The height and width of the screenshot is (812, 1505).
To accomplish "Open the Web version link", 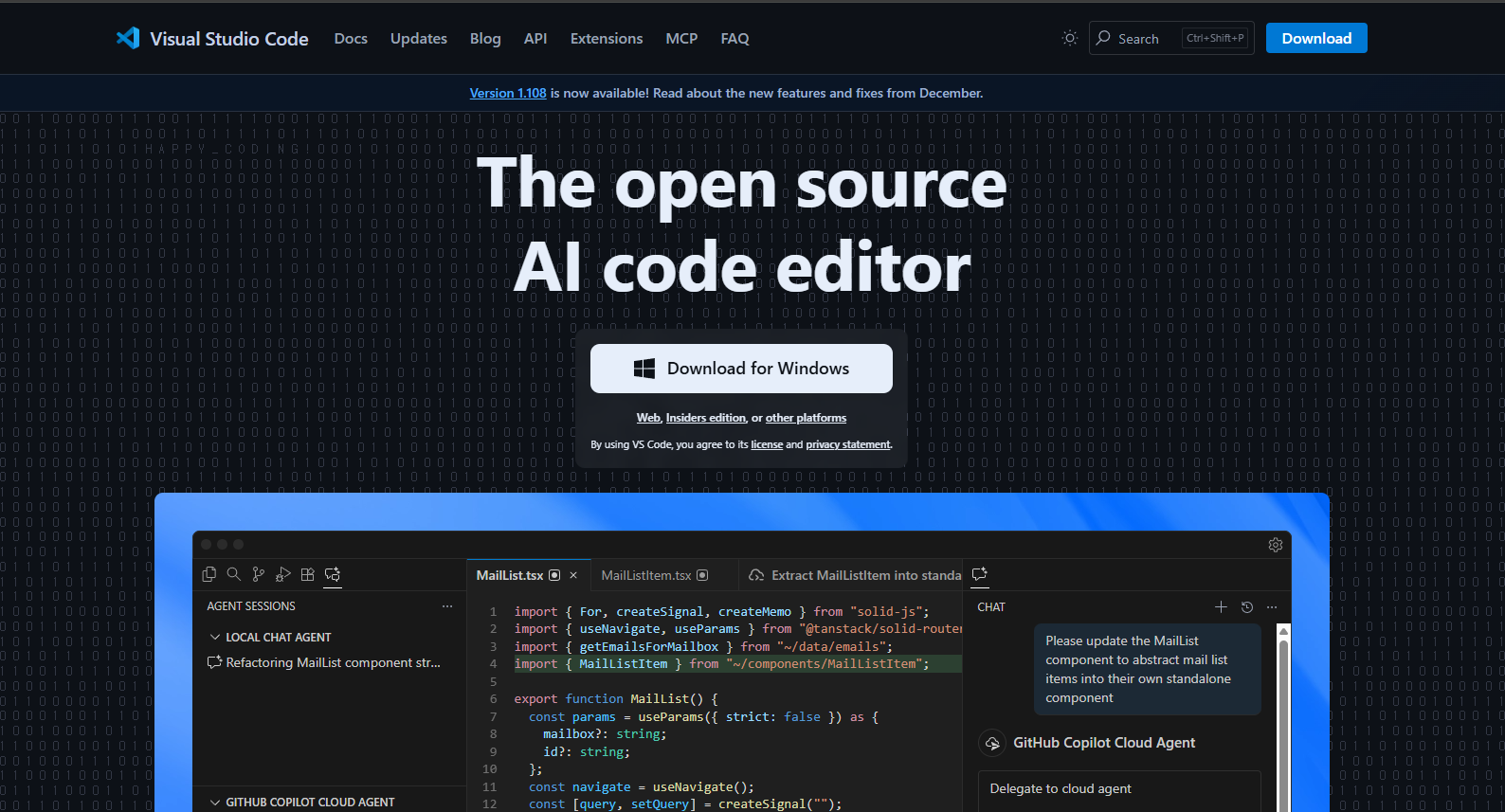I will tap(648, 418).
